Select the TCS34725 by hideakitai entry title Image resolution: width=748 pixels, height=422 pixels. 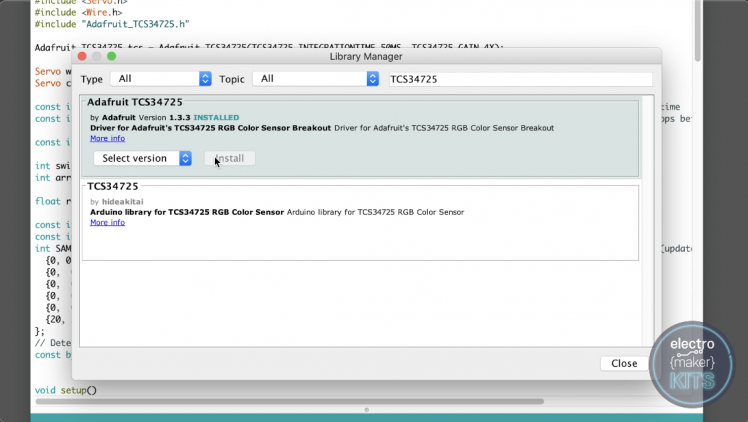(x=113, y=186)
